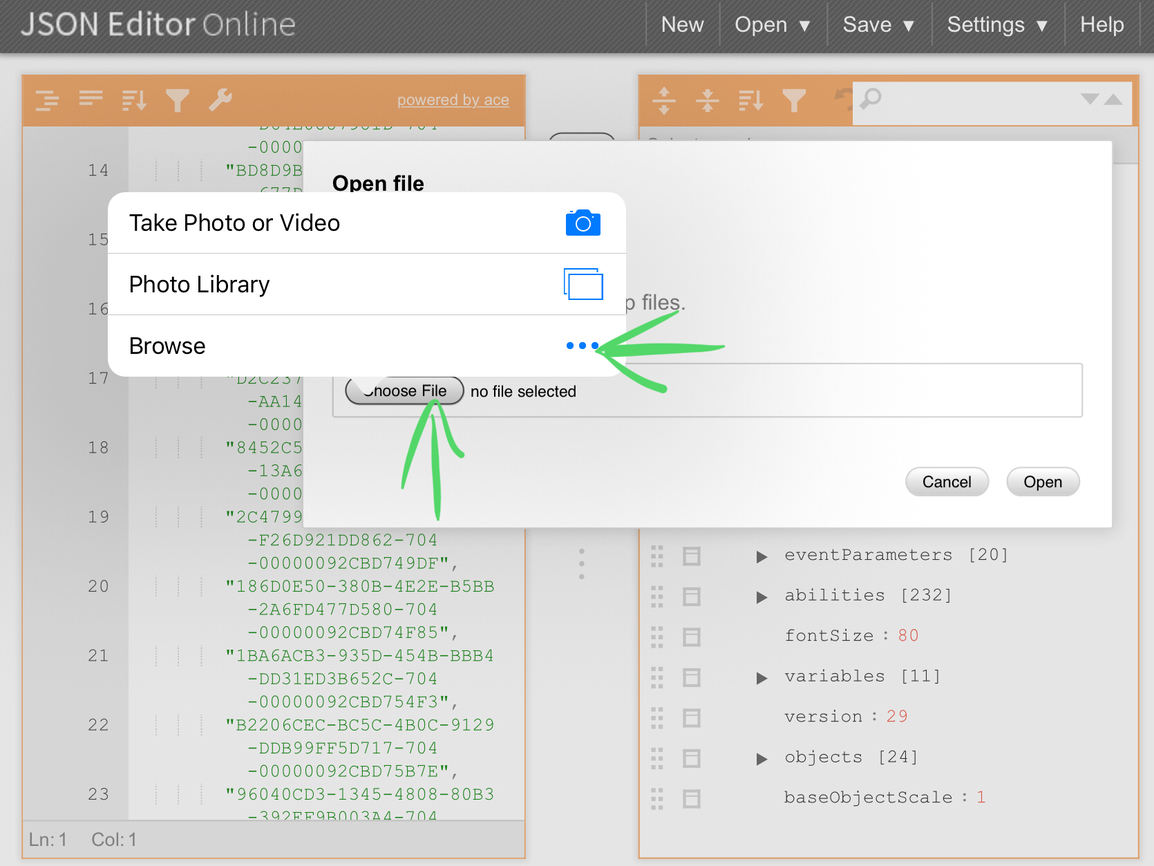Click the Browse three-dots icon
The image size is (1154, 866).
[x=582, y=345]
